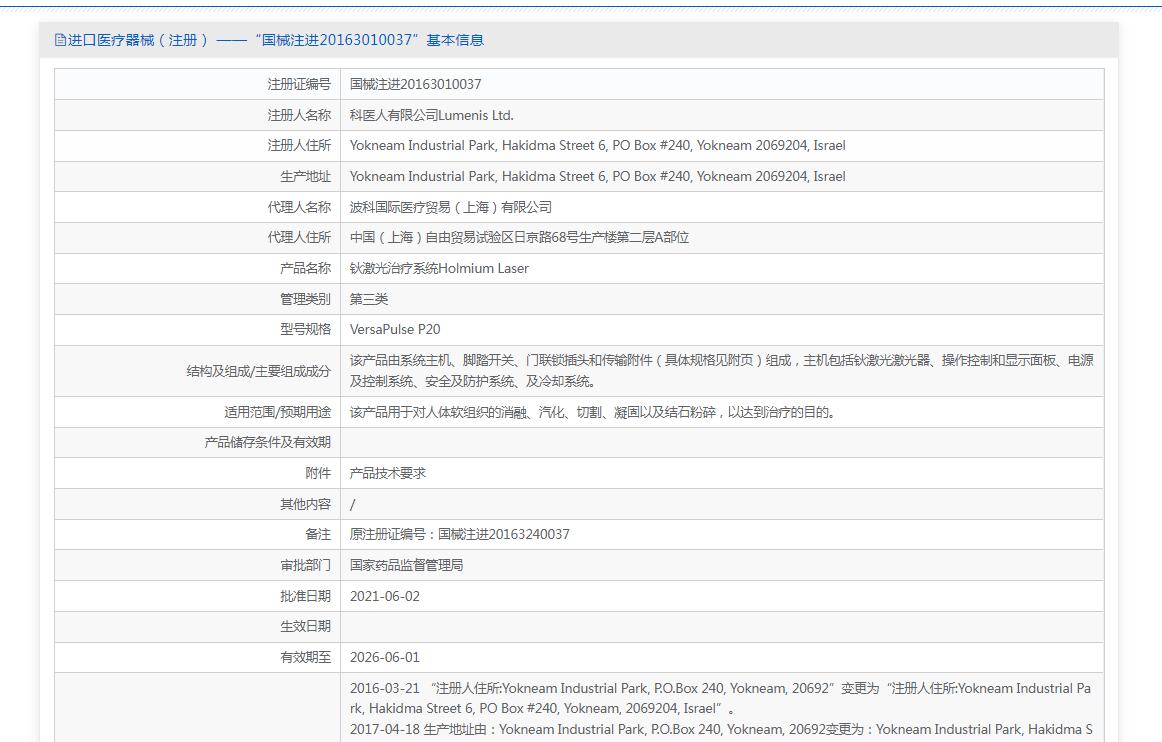Select management category value 第三类
Viewport: 1162px width, 742px height.
point(369,299)
